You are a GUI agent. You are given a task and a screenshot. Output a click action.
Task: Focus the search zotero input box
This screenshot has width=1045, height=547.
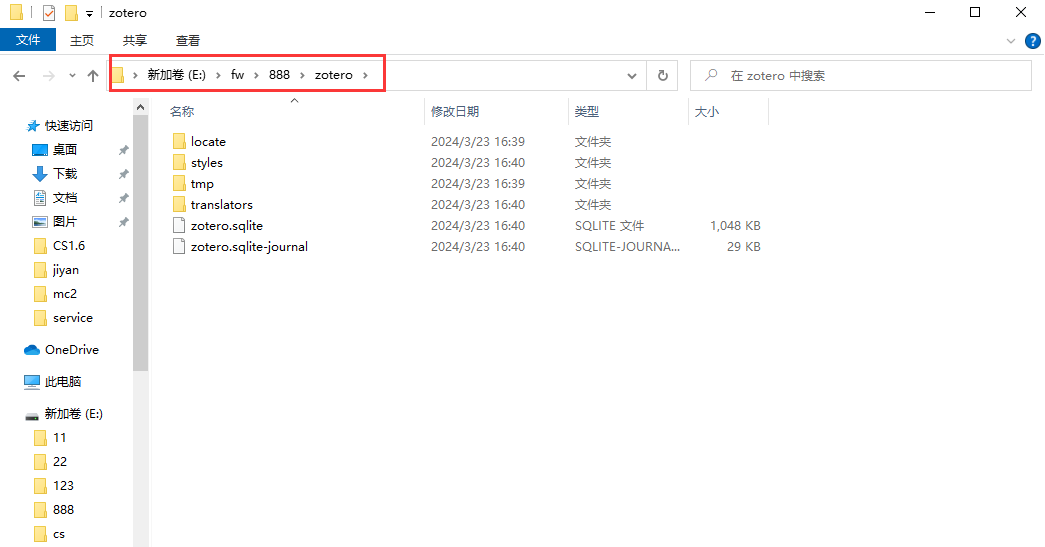[x=860, y=76]
